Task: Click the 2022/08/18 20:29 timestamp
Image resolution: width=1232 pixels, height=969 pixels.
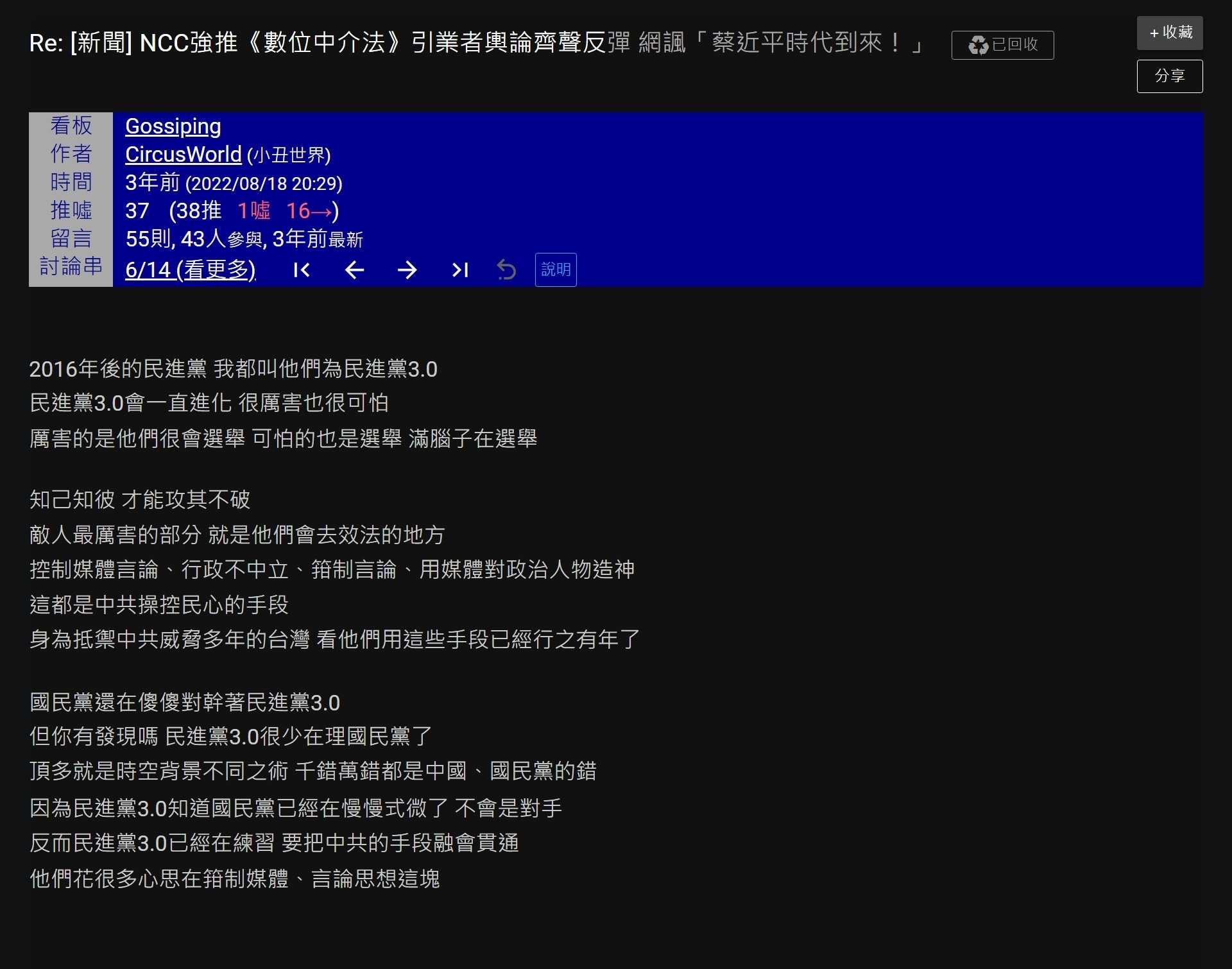Action: tap(264, 184)
